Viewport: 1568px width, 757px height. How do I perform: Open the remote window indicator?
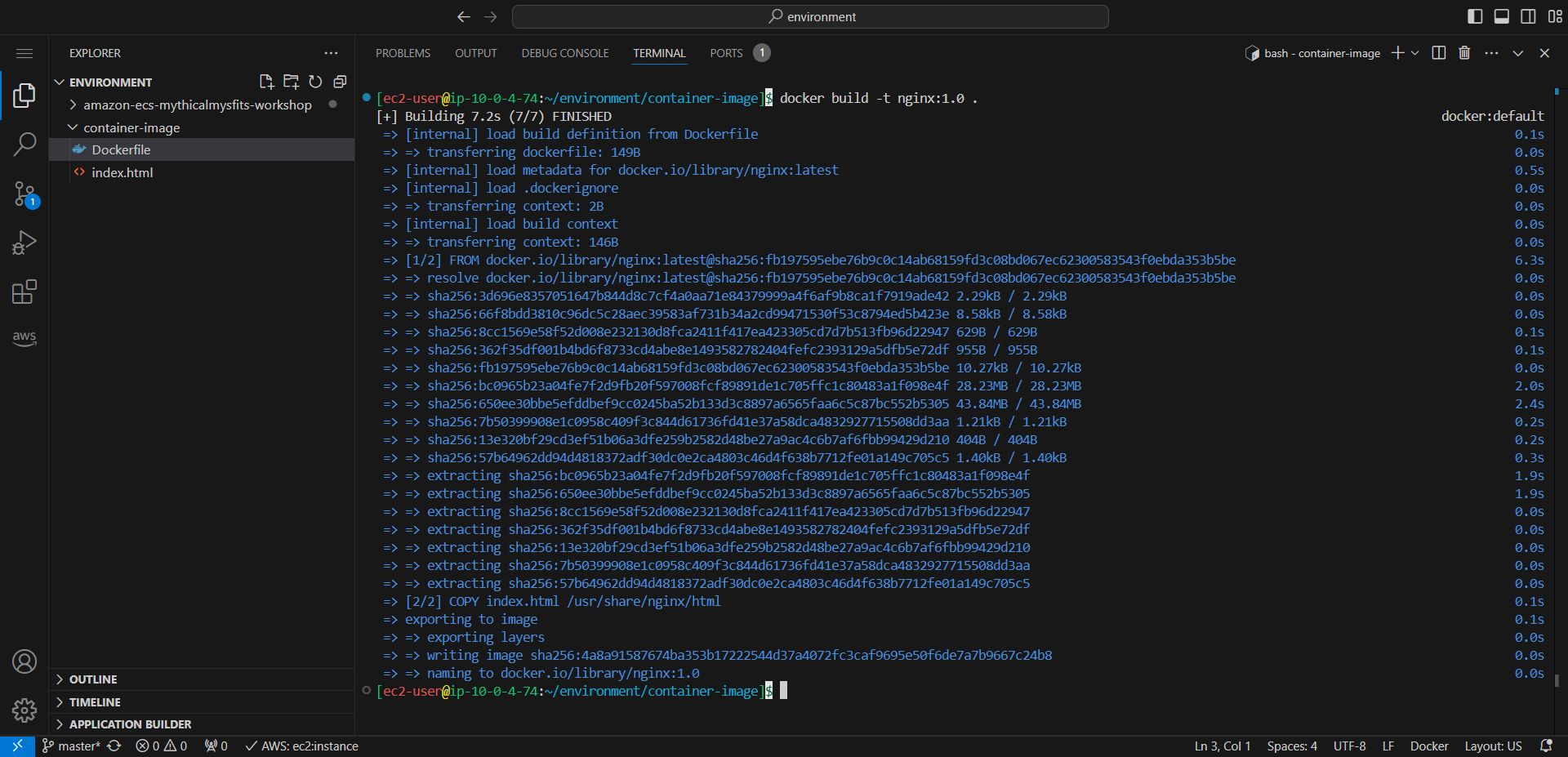click(x=17, y=746)
